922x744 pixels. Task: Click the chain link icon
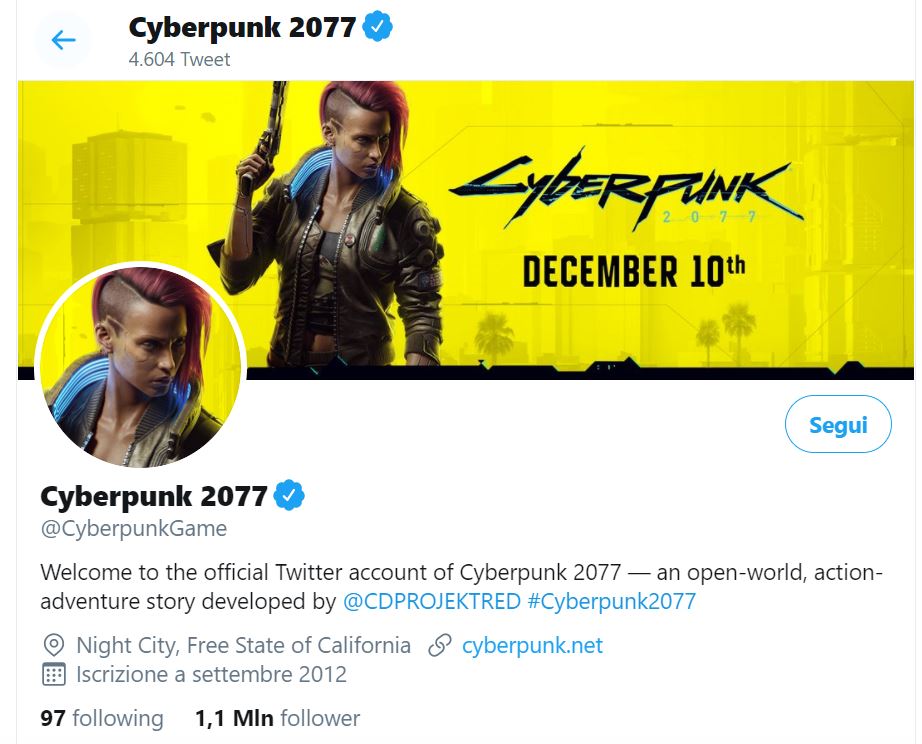point(439,645)
